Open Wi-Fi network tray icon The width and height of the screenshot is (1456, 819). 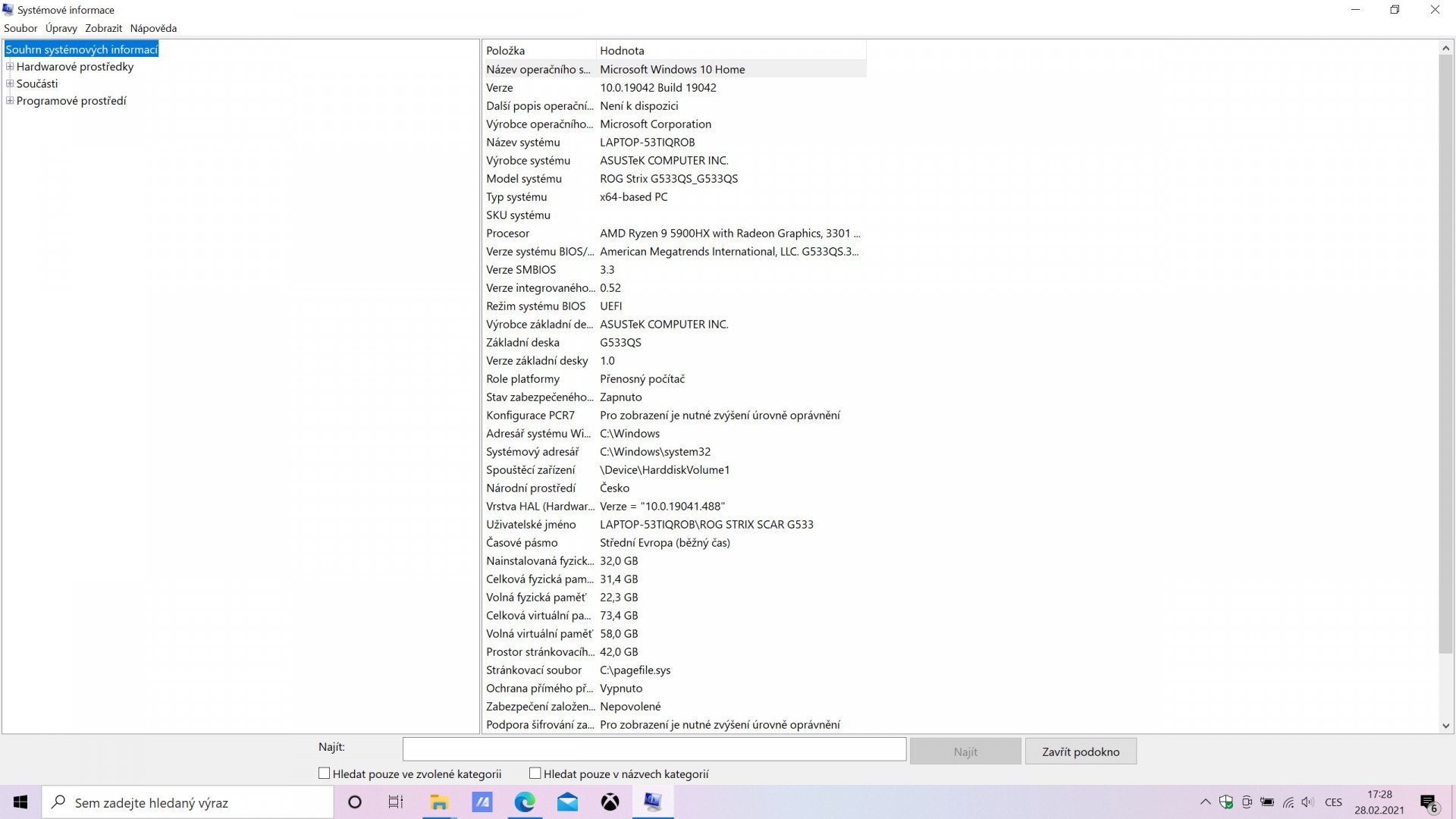[1288, 802]
